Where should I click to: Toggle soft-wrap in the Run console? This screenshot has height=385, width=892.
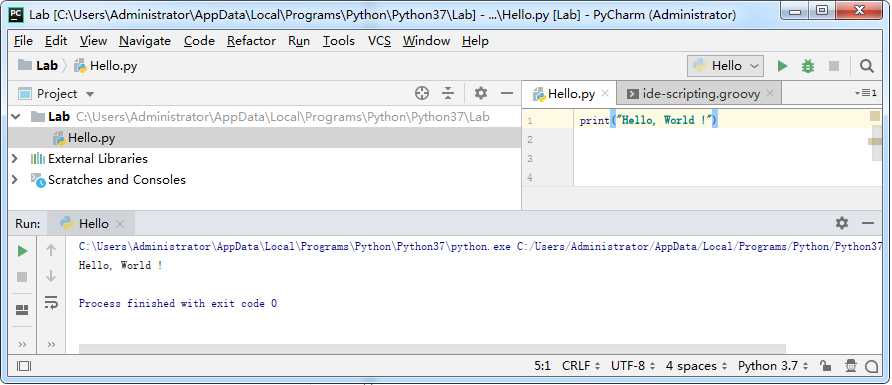click(x=51, y=302)
